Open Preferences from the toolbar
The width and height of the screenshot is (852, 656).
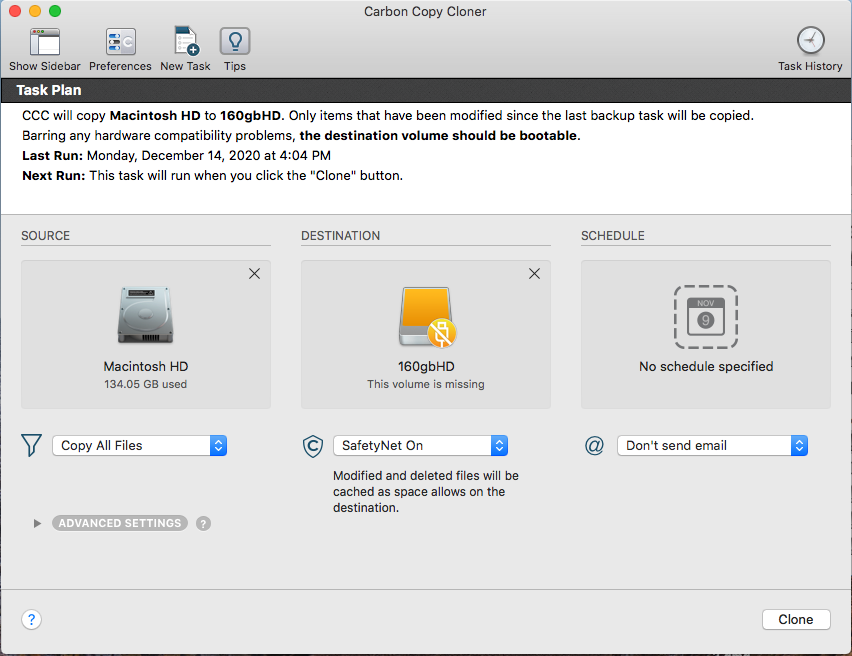(x=120, y=41)
